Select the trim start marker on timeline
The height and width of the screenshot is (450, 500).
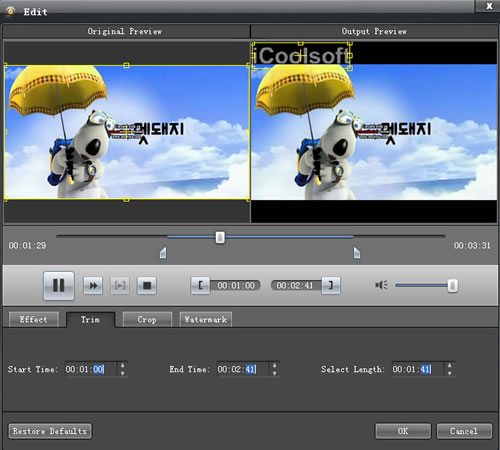(163, 253)
